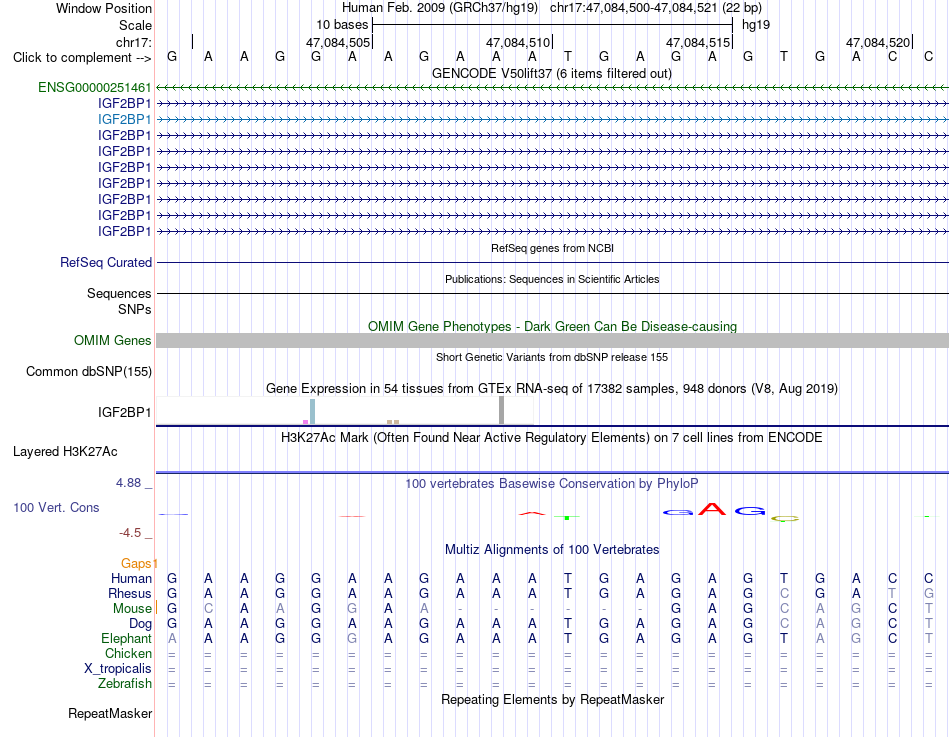Image resolution: width=950 pixels, height=737 pixels.
Task: Select the Human alignment row label
Action: click(131, 579)
